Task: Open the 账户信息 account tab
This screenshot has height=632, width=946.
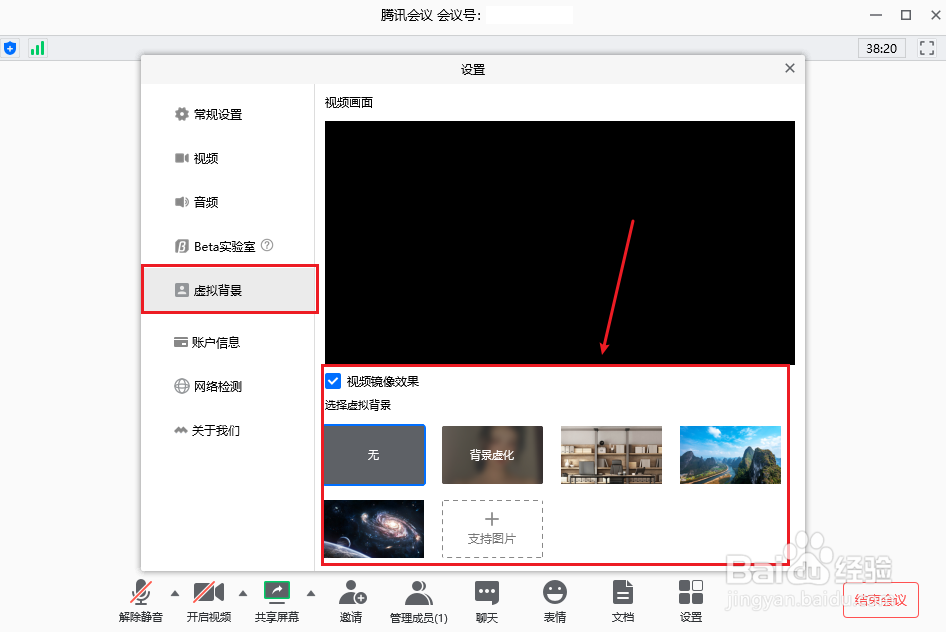Action: (229, 343)
